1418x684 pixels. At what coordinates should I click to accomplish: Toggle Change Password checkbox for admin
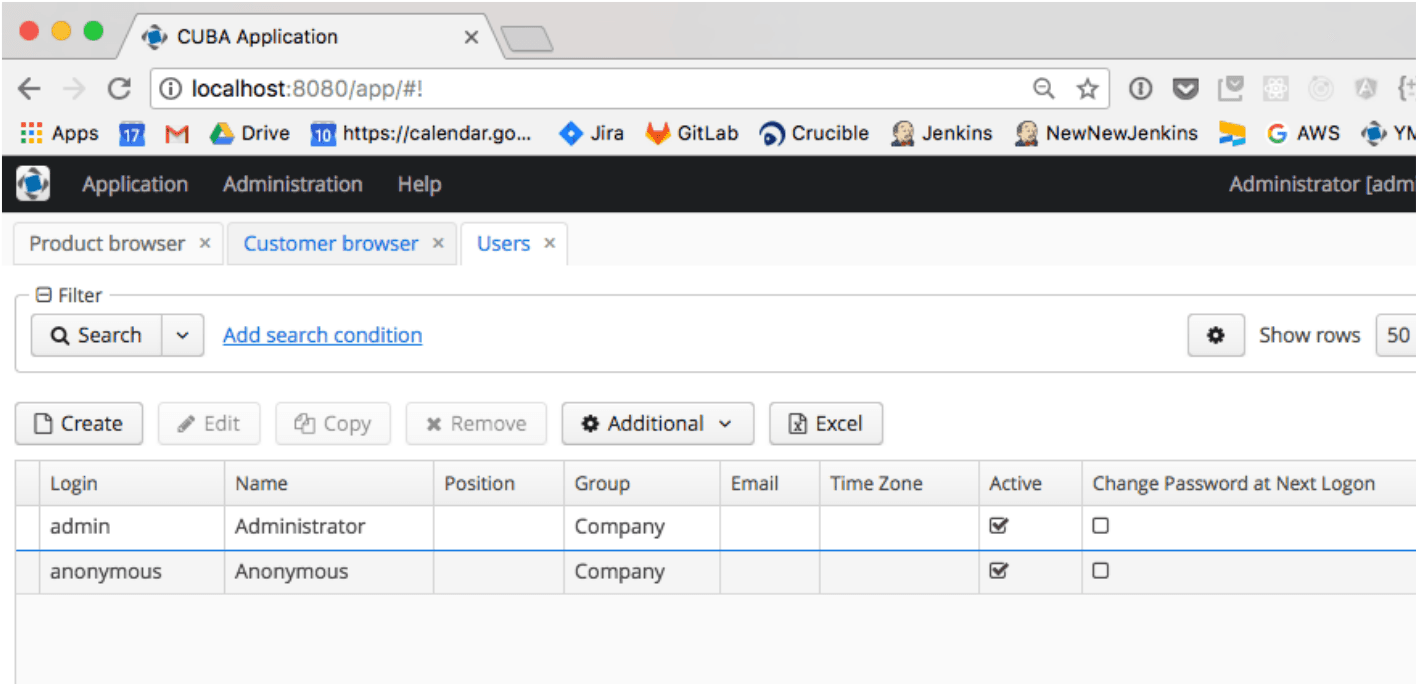tap(1101, 526)
